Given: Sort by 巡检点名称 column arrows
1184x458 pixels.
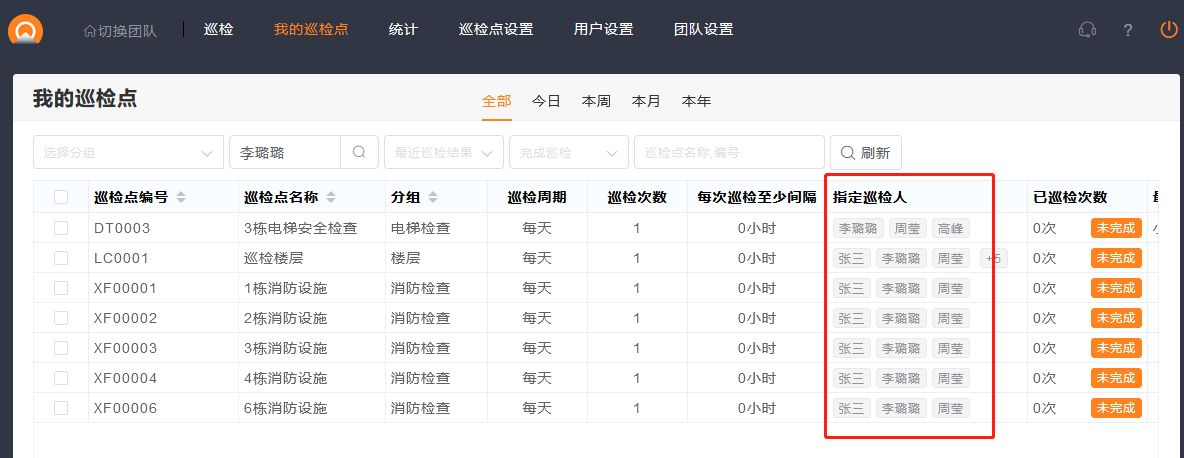Looking at the screenshot, I should click(331, 198).
